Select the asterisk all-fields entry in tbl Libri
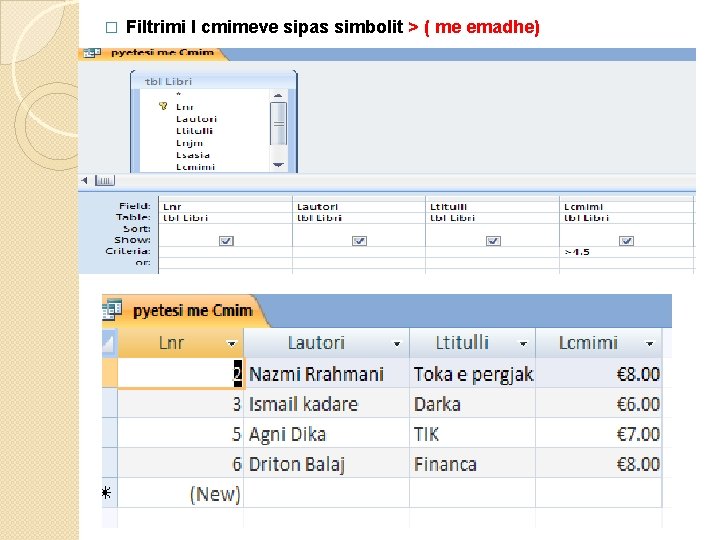 pos(179,95)
